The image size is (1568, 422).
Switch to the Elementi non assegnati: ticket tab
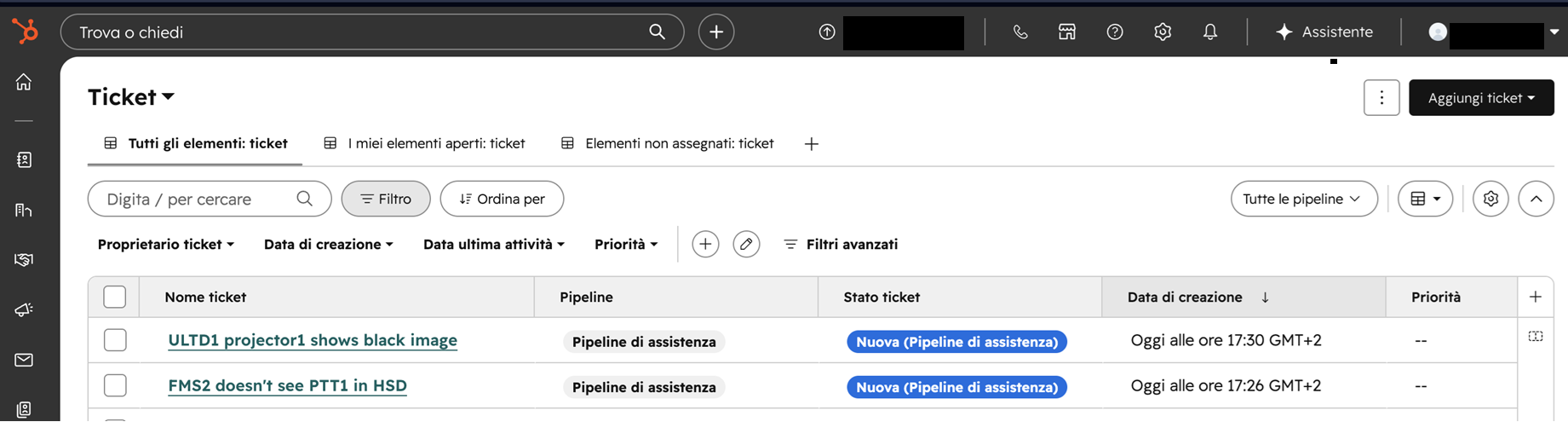point(667,143)
